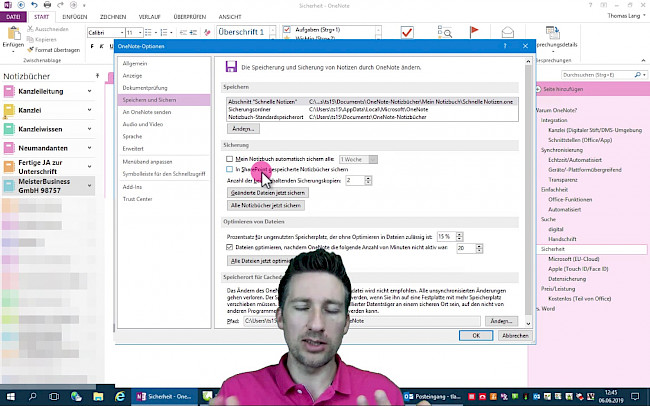
Task: Switch to the EINFÜGEN ribbon tab
Action: point(75,17)
